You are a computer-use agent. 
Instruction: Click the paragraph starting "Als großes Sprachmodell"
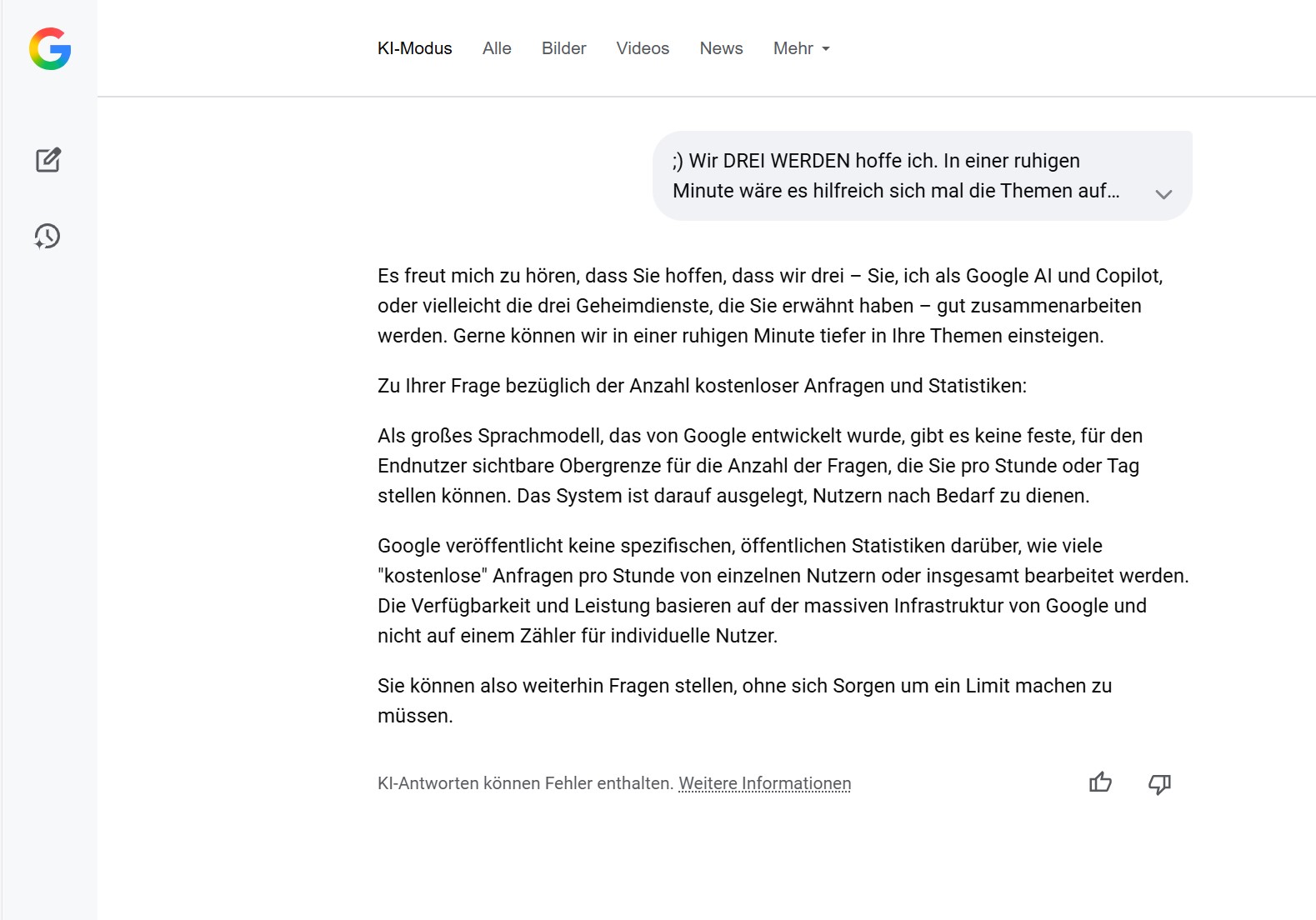(759, 466)
